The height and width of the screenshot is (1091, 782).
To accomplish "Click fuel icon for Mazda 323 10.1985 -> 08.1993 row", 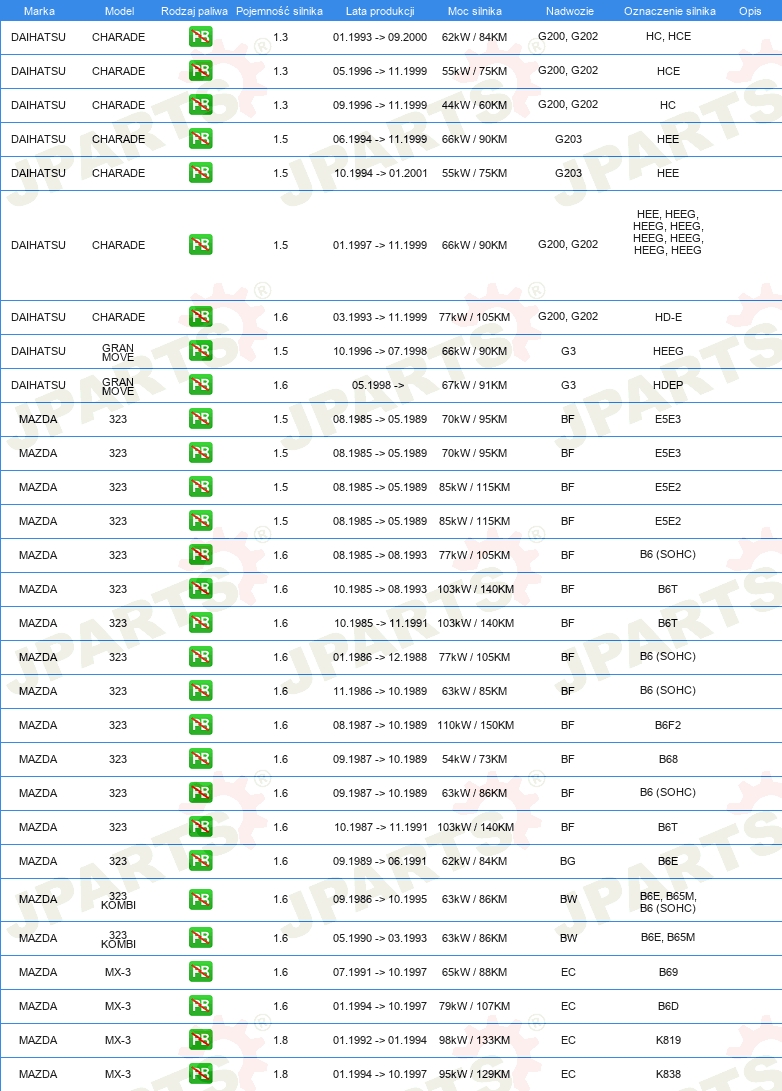I will [200, 589].
